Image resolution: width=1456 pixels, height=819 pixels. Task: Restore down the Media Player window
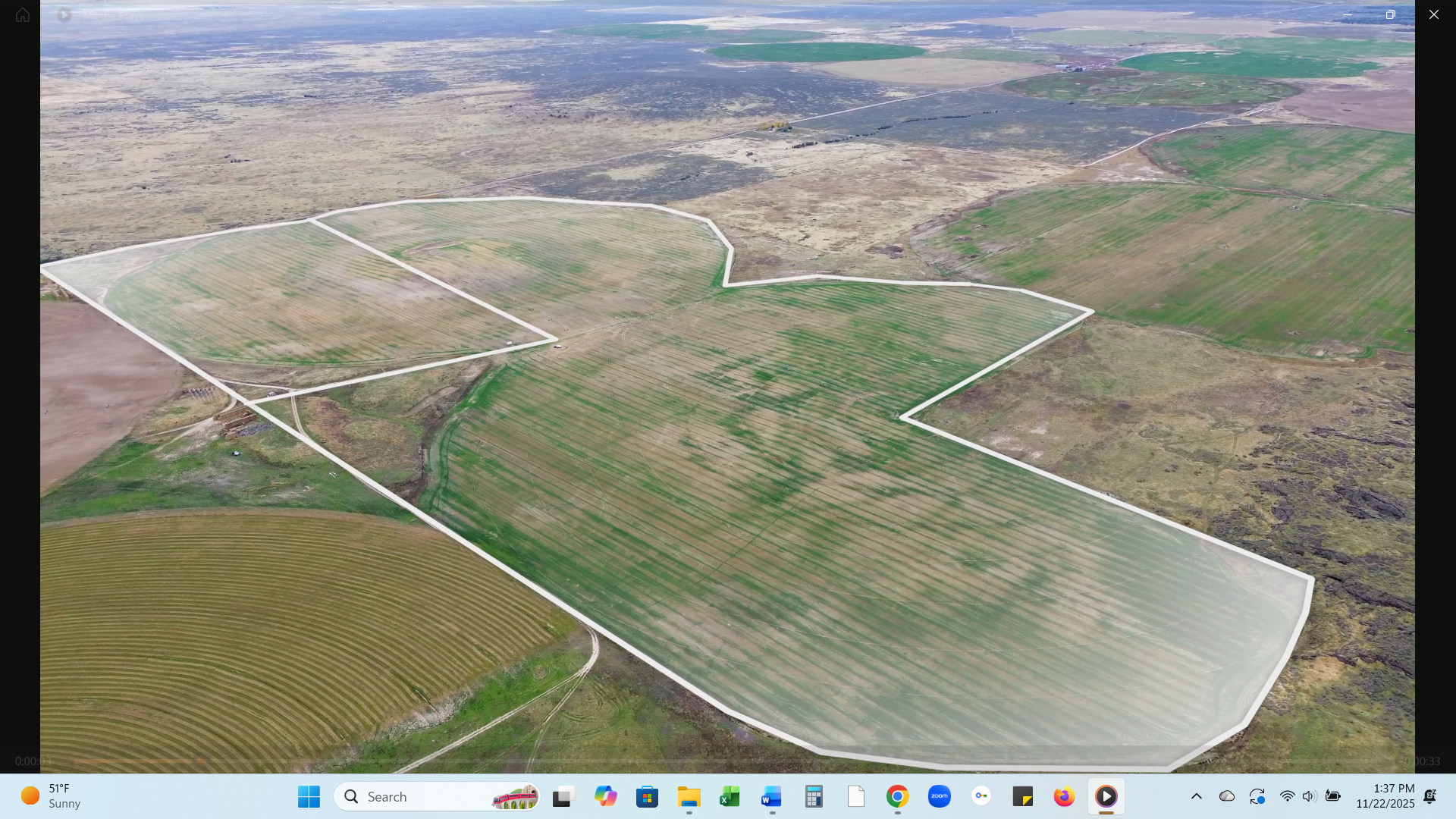click(1391, 14)
